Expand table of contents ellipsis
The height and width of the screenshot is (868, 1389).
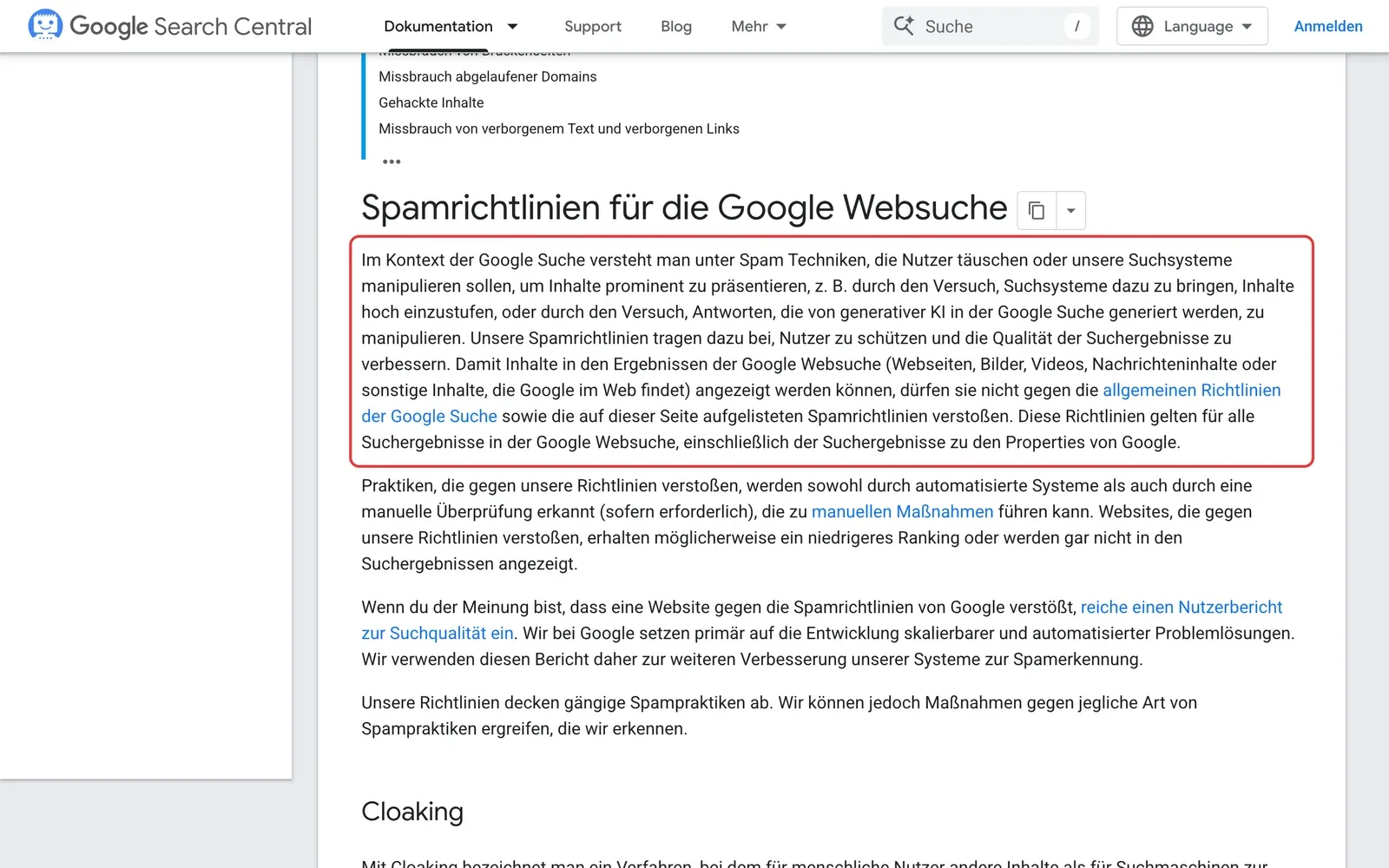392,161
